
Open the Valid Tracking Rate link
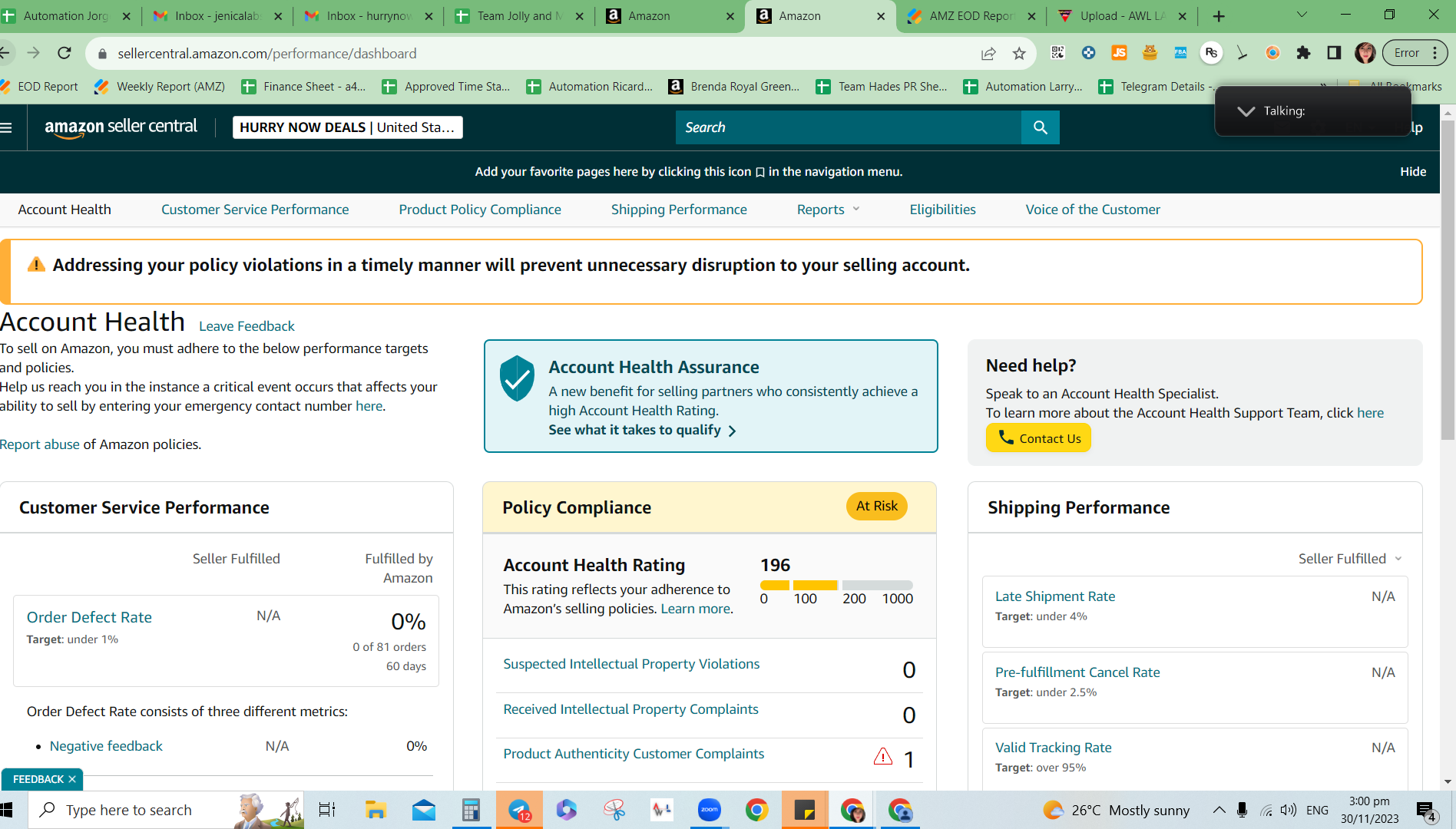pyautogui.click(x=1053, y=748)
